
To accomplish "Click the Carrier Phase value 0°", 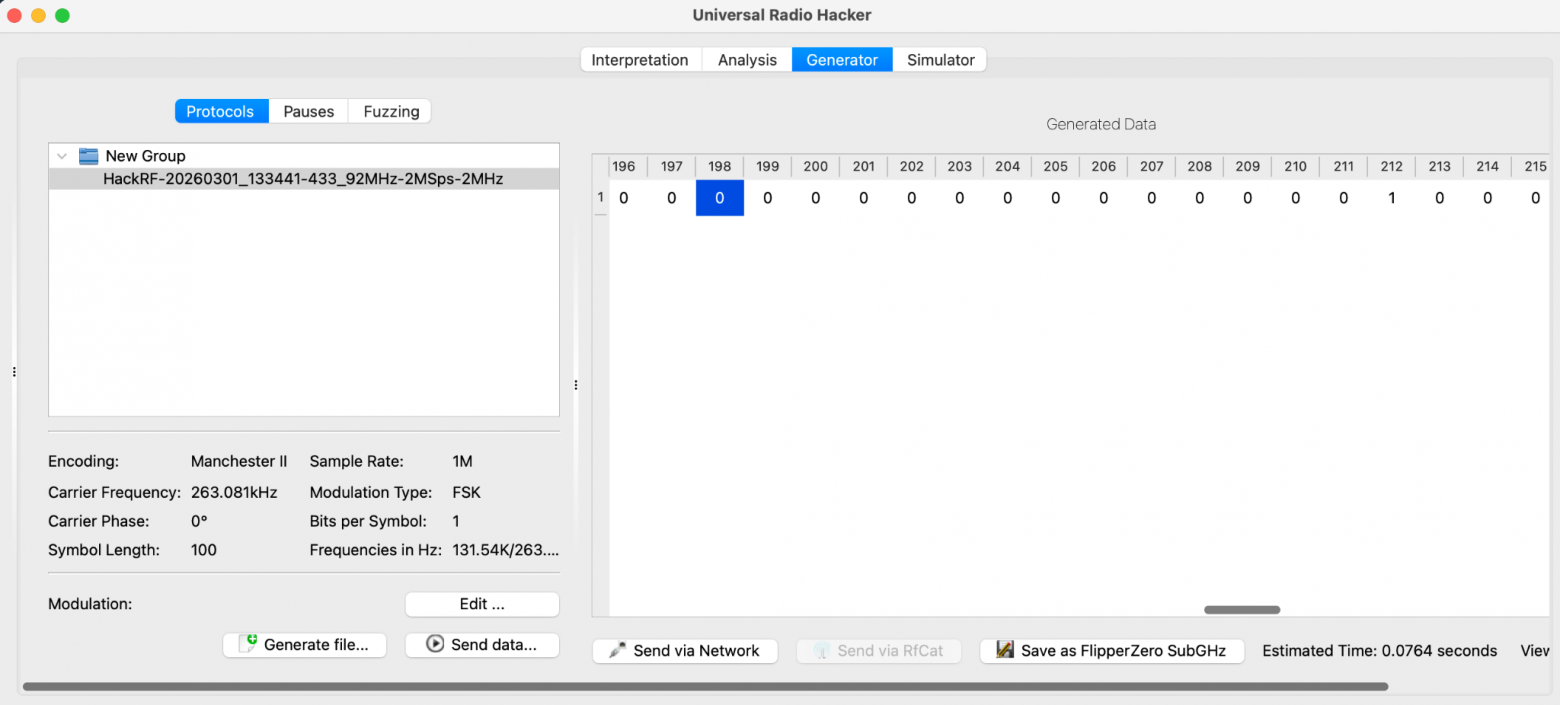I will pos(199,522).
